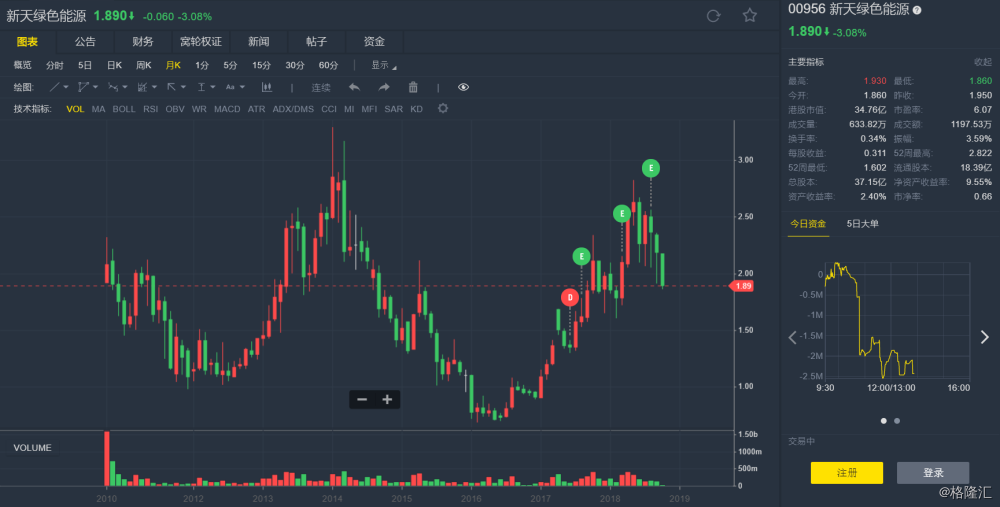Select the 分时 intraday view
The width and height of the screenshot is (1000, 507).
tap(54, 65)
